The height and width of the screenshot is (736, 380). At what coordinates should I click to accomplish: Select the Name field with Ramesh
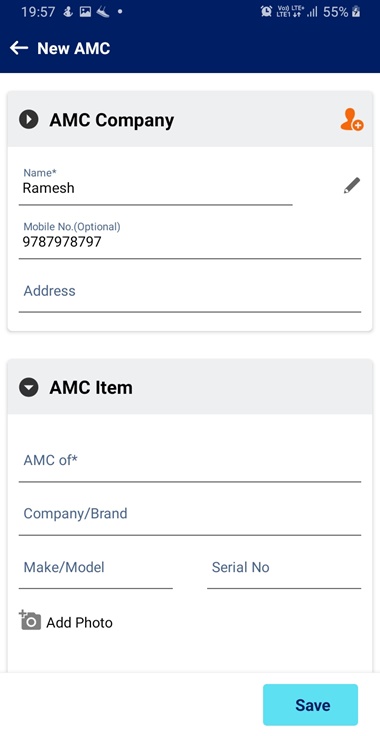pyautogui.click(x=155, y=186)
